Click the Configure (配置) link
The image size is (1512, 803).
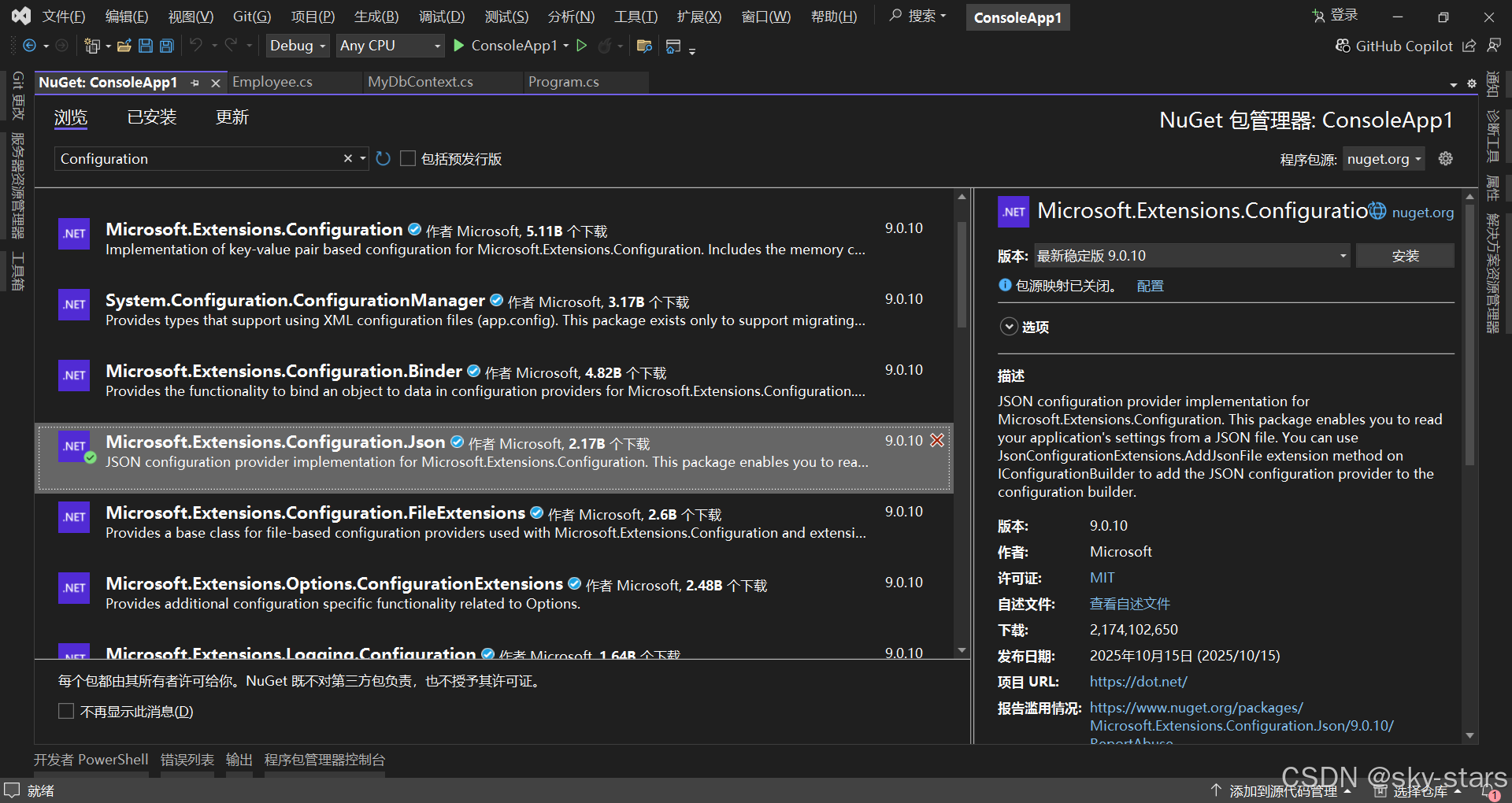[1150, 286]
